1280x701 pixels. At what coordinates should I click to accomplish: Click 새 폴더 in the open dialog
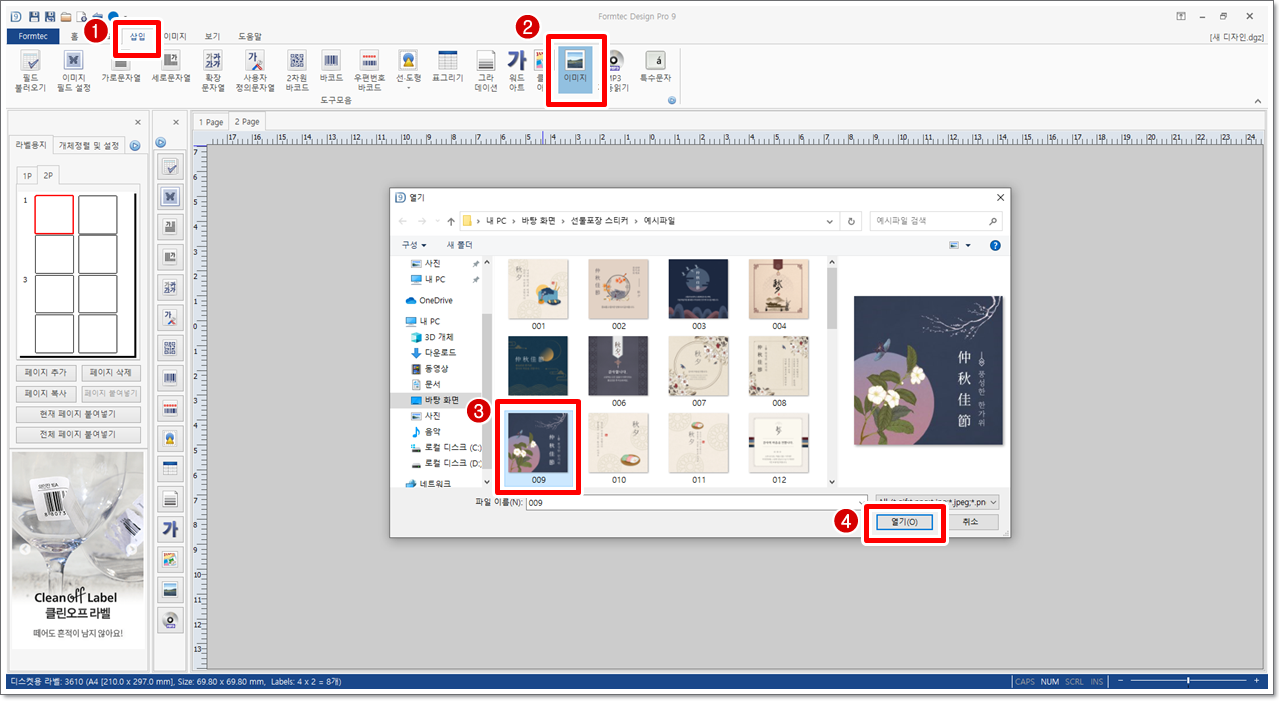pyautogui.click(x=460, y=245)
